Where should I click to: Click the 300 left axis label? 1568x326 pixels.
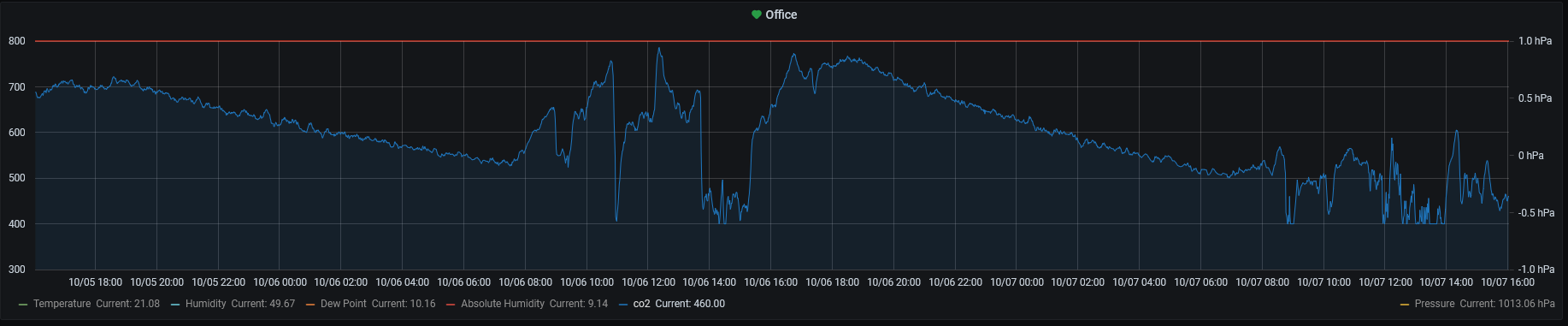pos(17,270)
